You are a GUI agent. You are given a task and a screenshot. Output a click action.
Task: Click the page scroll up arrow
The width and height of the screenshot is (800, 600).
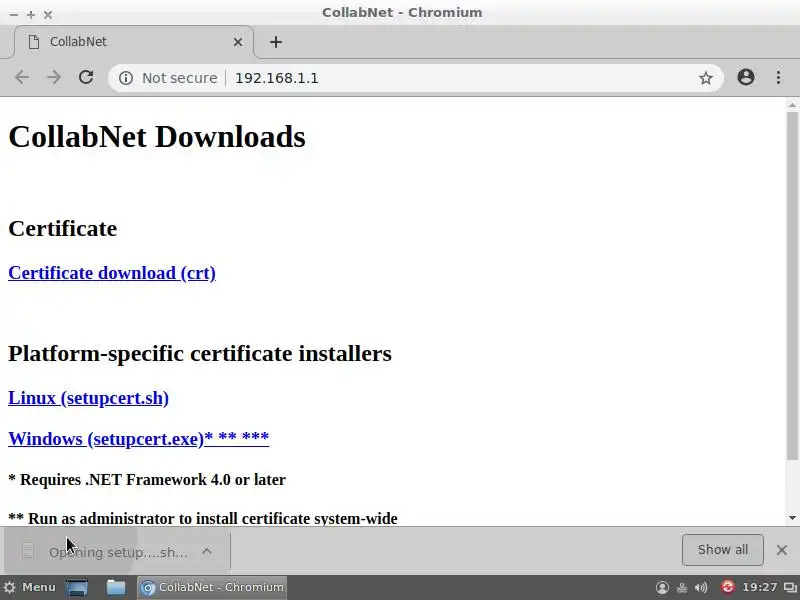click(792, 105)
